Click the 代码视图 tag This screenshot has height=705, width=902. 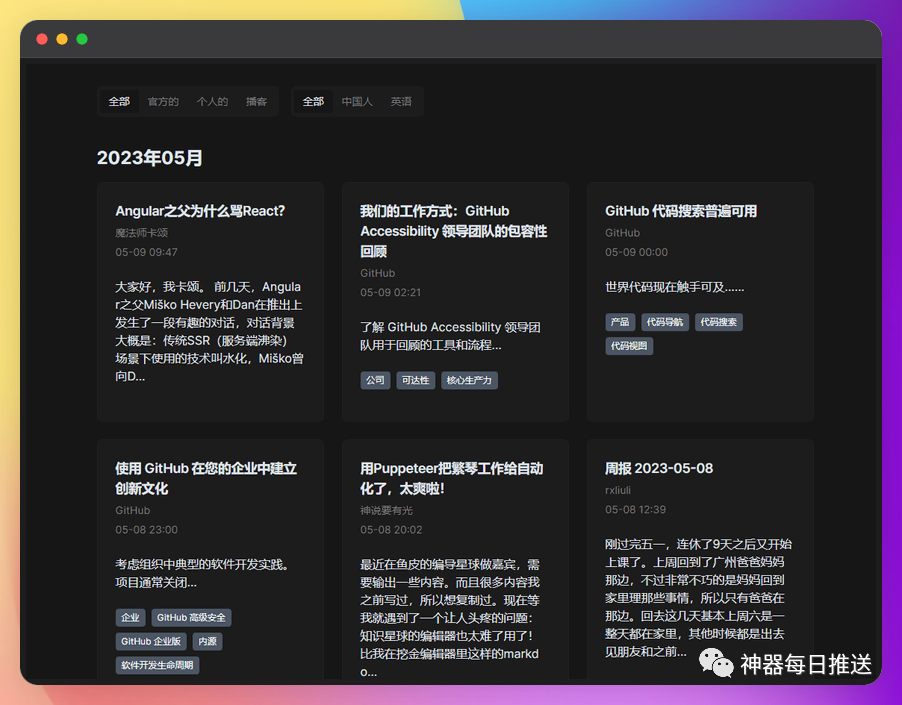point(628,346)
